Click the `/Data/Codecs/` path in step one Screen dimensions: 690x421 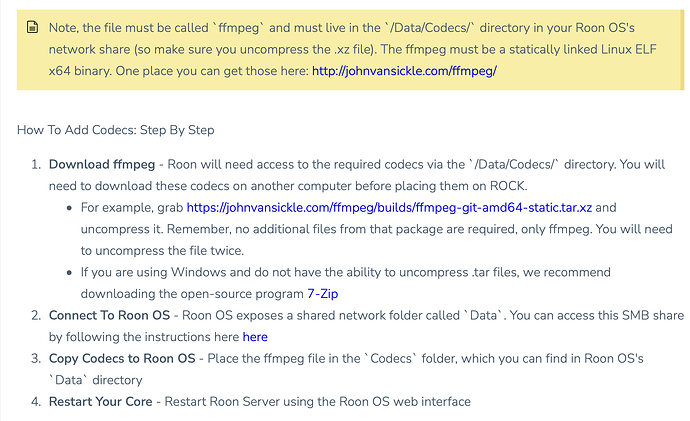[514, 165]
